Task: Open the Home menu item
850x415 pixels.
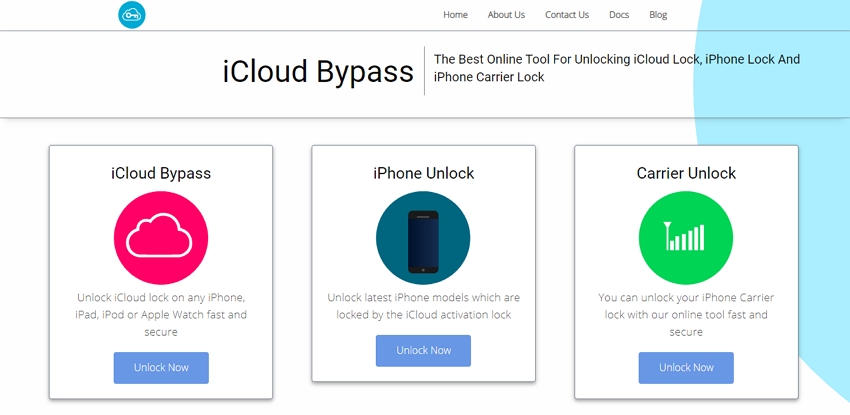Action: [455, 15]
